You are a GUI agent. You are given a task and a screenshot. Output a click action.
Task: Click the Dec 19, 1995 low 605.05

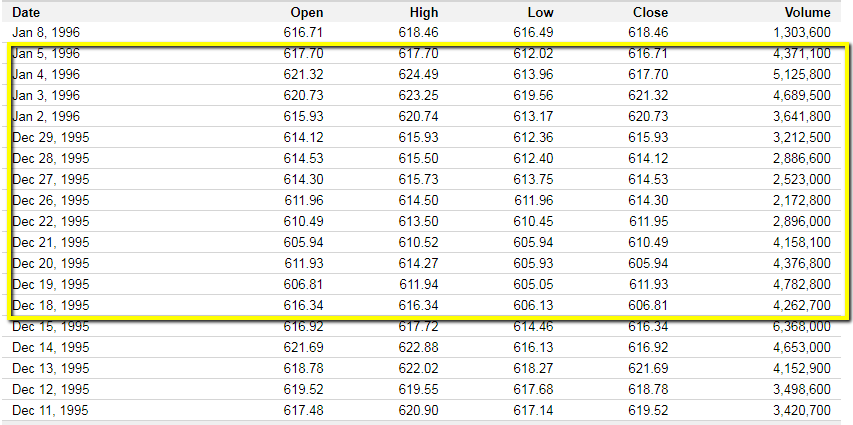533,285
